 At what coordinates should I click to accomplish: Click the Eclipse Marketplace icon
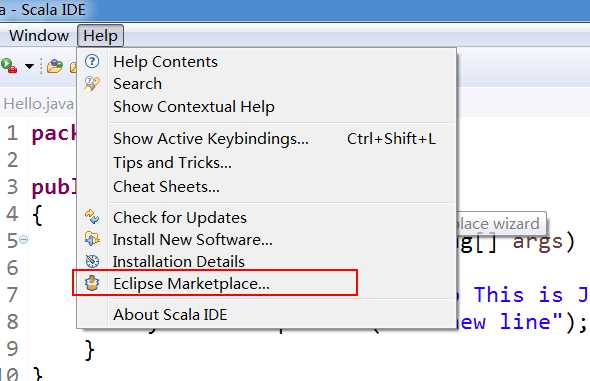[92, 283]
